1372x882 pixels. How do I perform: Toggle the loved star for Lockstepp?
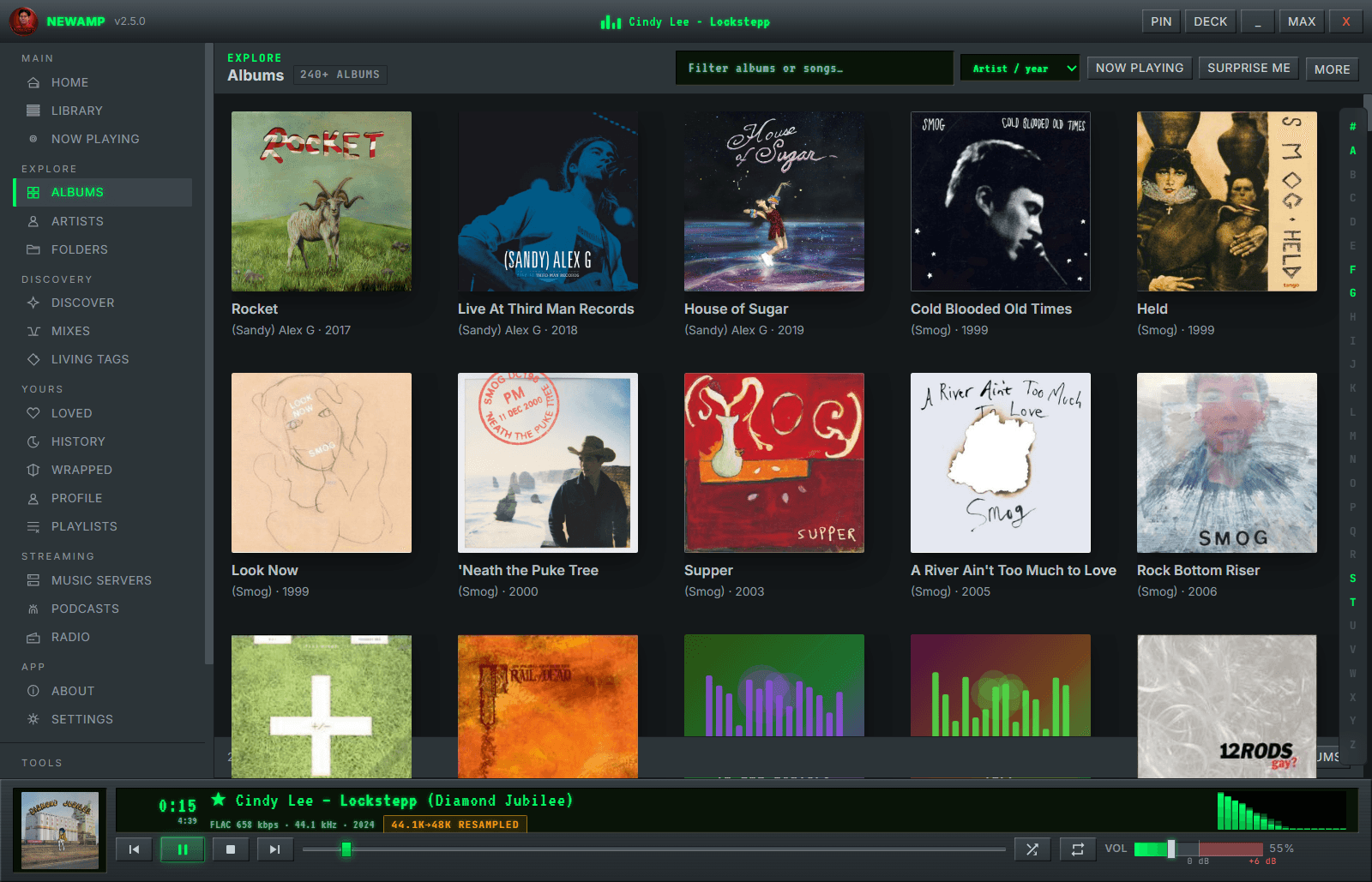[219, 800]
